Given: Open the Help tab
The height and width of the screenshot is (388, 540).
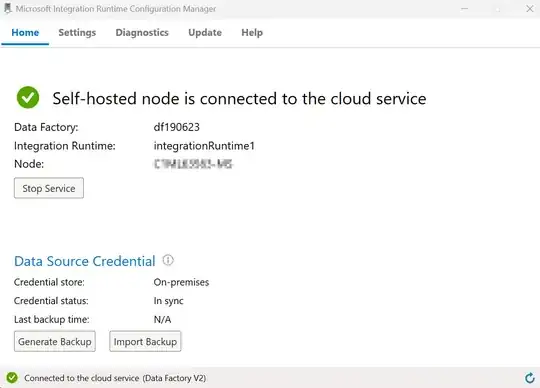Looking at the screenshot, I should coord(252,32).
